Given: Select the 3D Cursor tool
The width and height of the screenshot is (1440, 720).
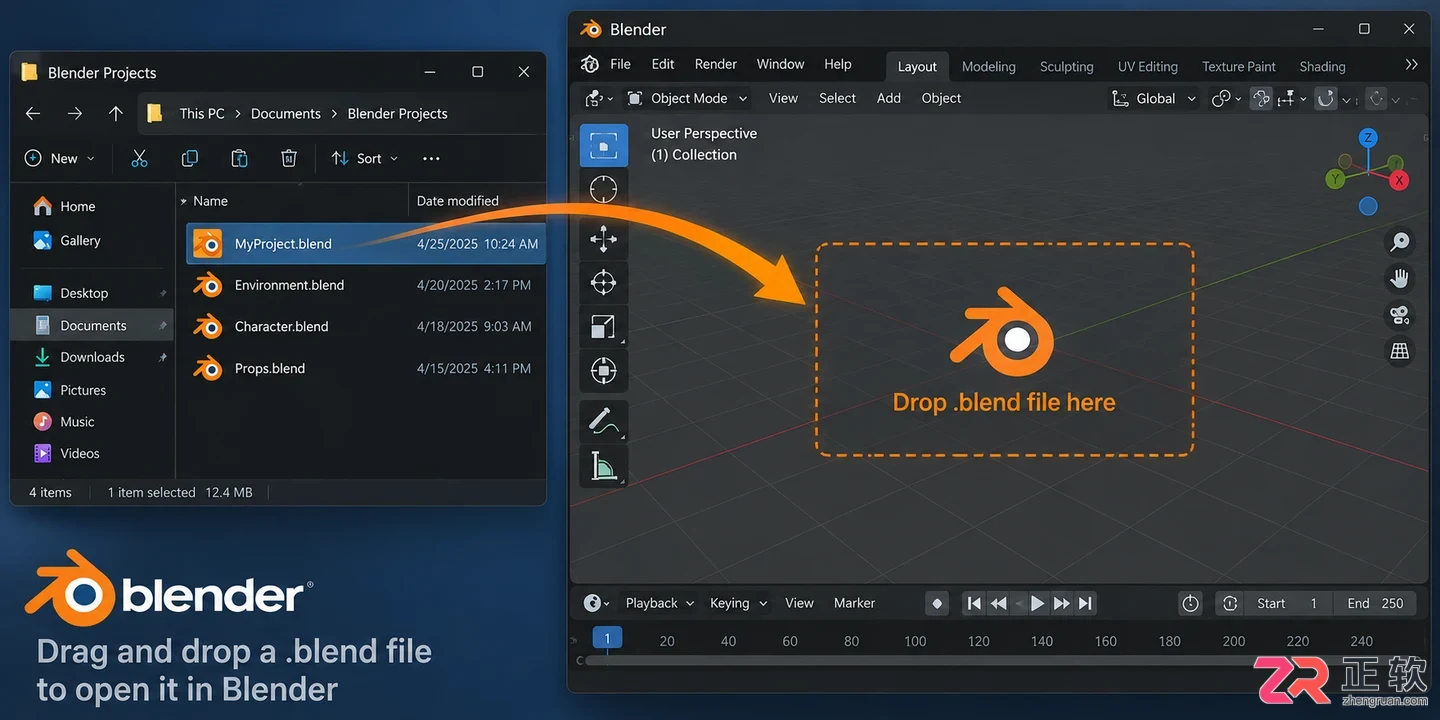Looking at the screenshot, I should click(x=604, y=189).
